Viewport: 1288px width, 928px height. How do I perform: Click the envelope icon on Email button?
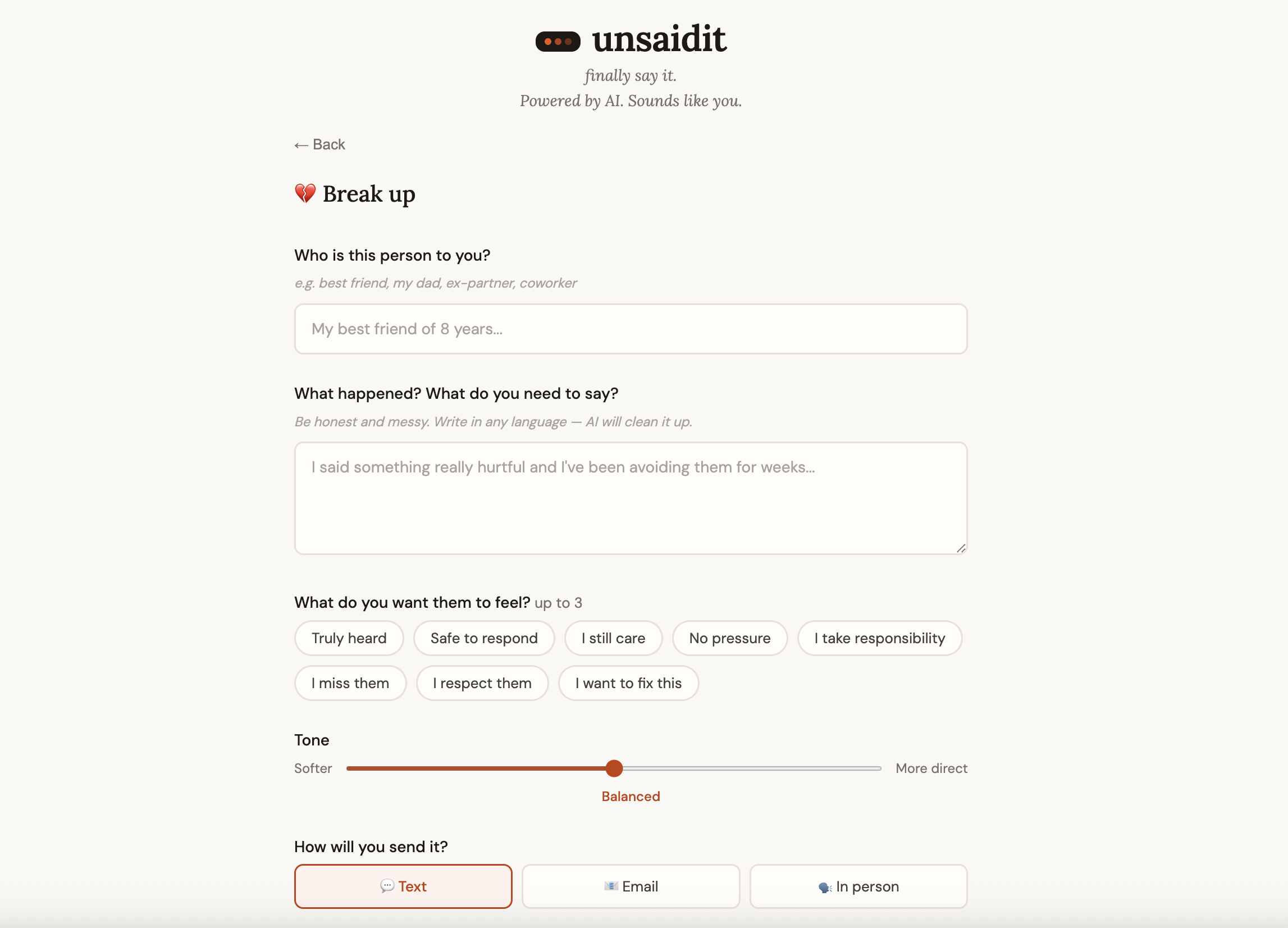click(x=610, y=886)
